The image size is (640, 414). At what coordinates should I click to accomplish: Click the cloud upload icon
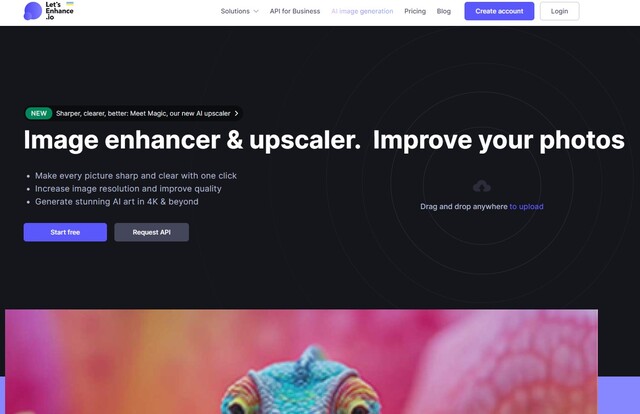click(482, 186)
